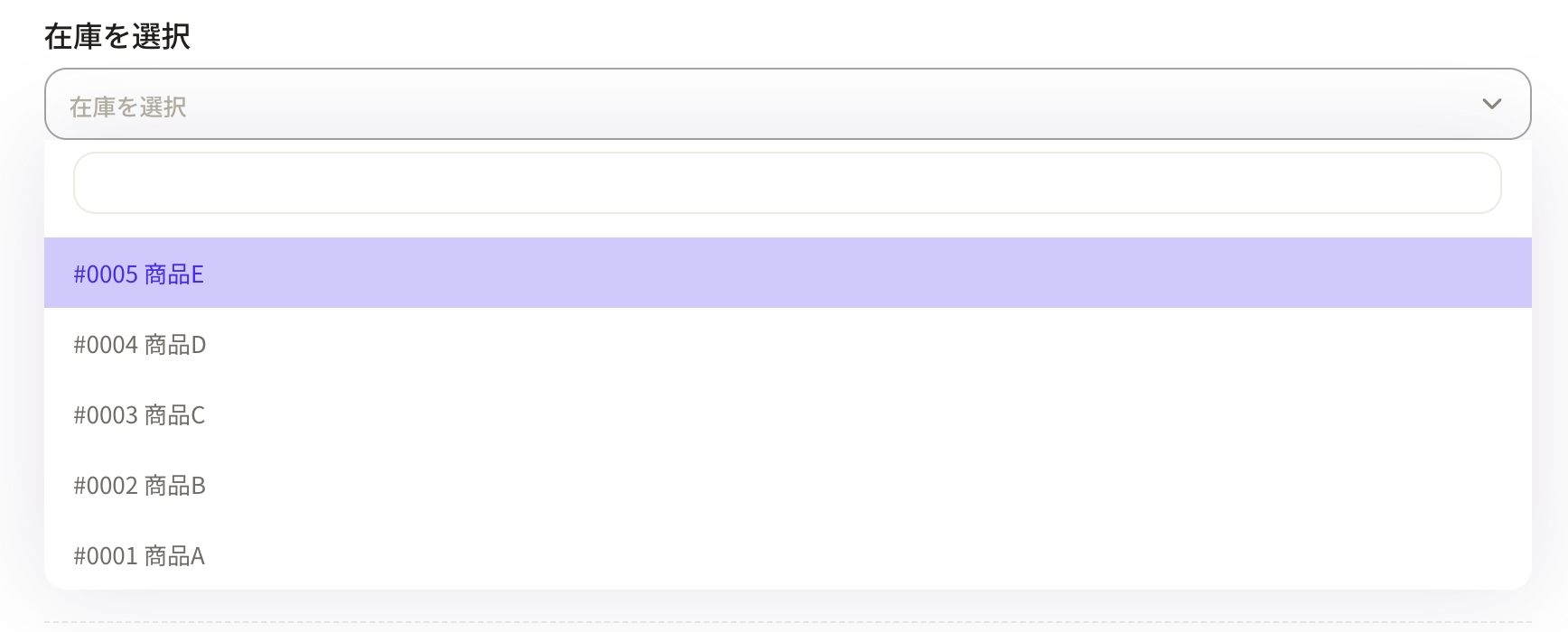Pick the #0003 商品C option
The height and width of the screenshot is (632, 1568).
pos(139,415)
